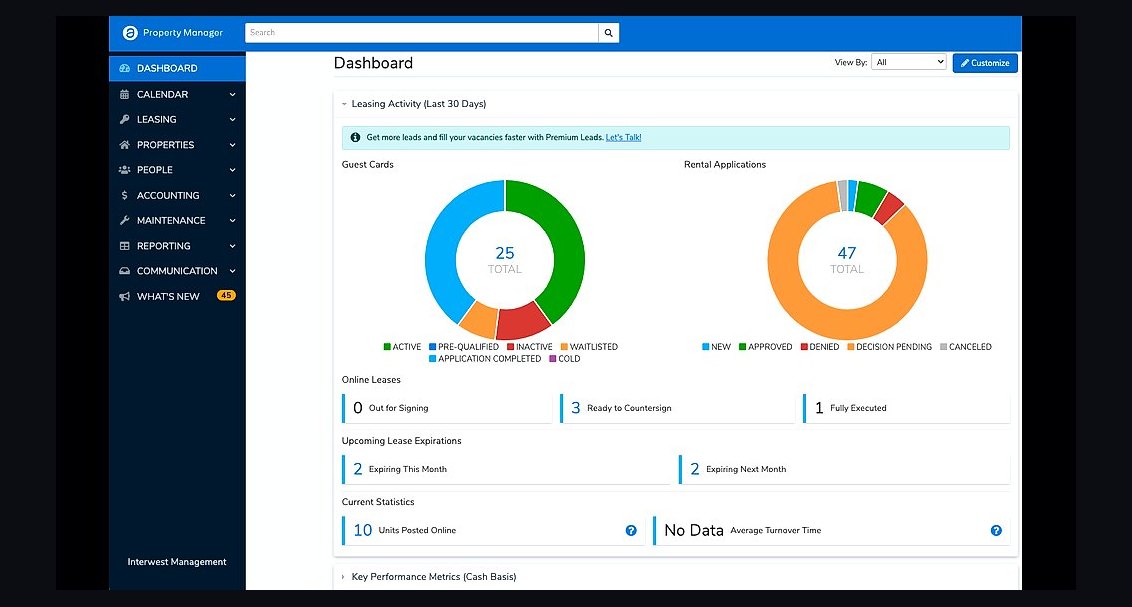Open the Units Posted Online card
The width and height of the screenshot is (1132, 607).
493,530
